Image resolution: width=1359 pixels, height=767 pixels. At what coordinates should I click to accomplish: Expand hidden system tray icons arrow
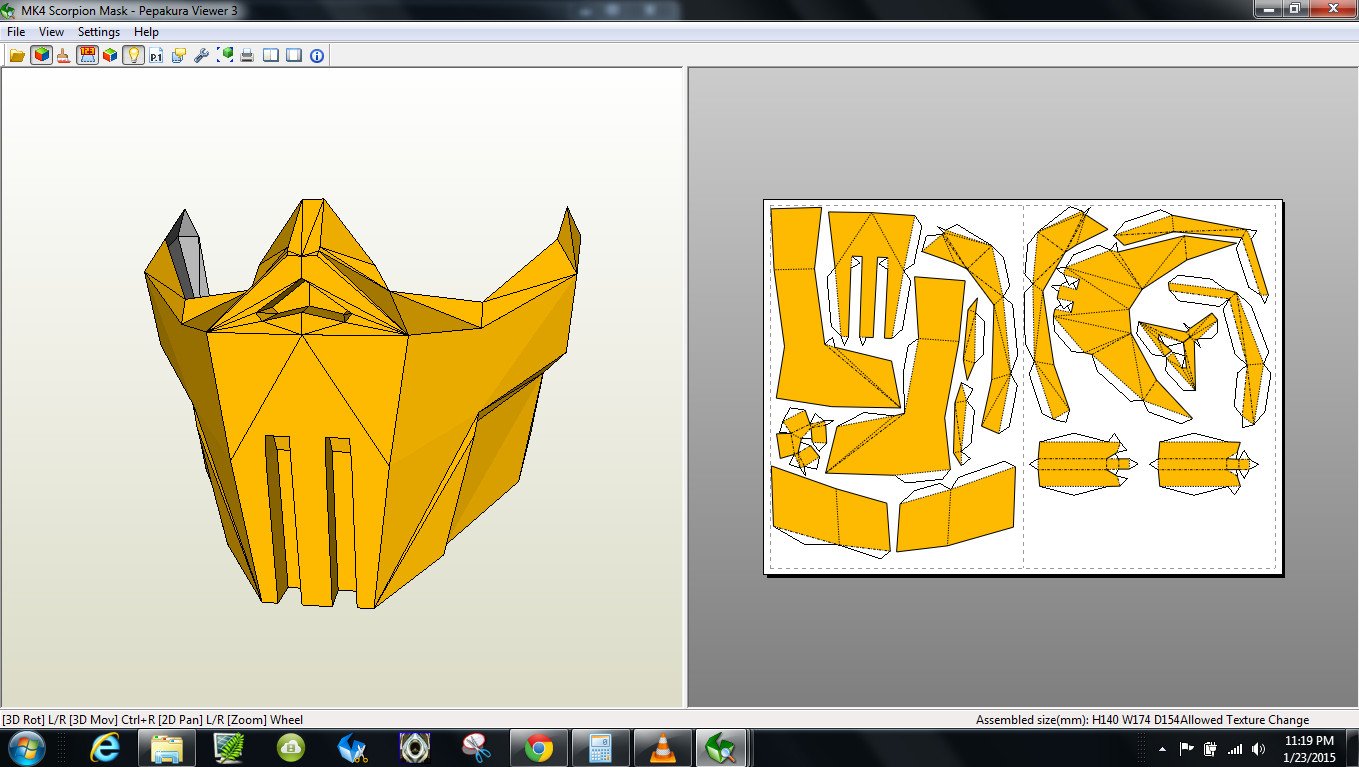1162,748
